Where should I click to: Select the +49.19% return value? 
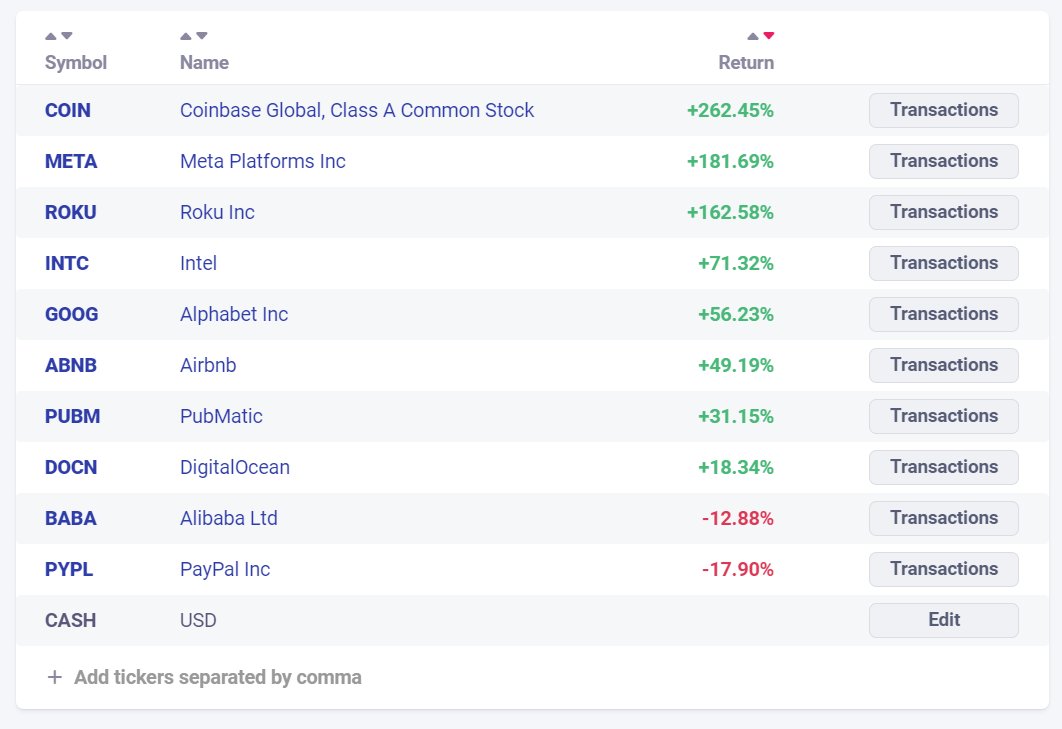point(736,365)
